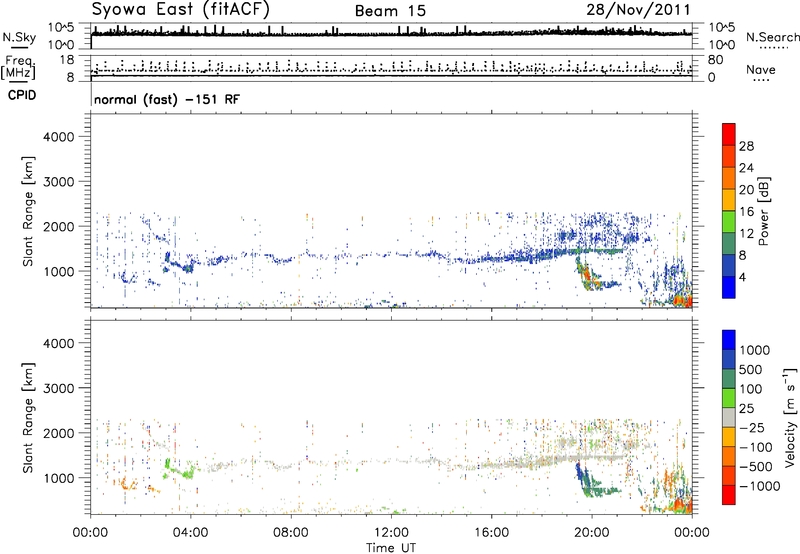Click the '1000' velocity colorbar tick

coord(755,350)
